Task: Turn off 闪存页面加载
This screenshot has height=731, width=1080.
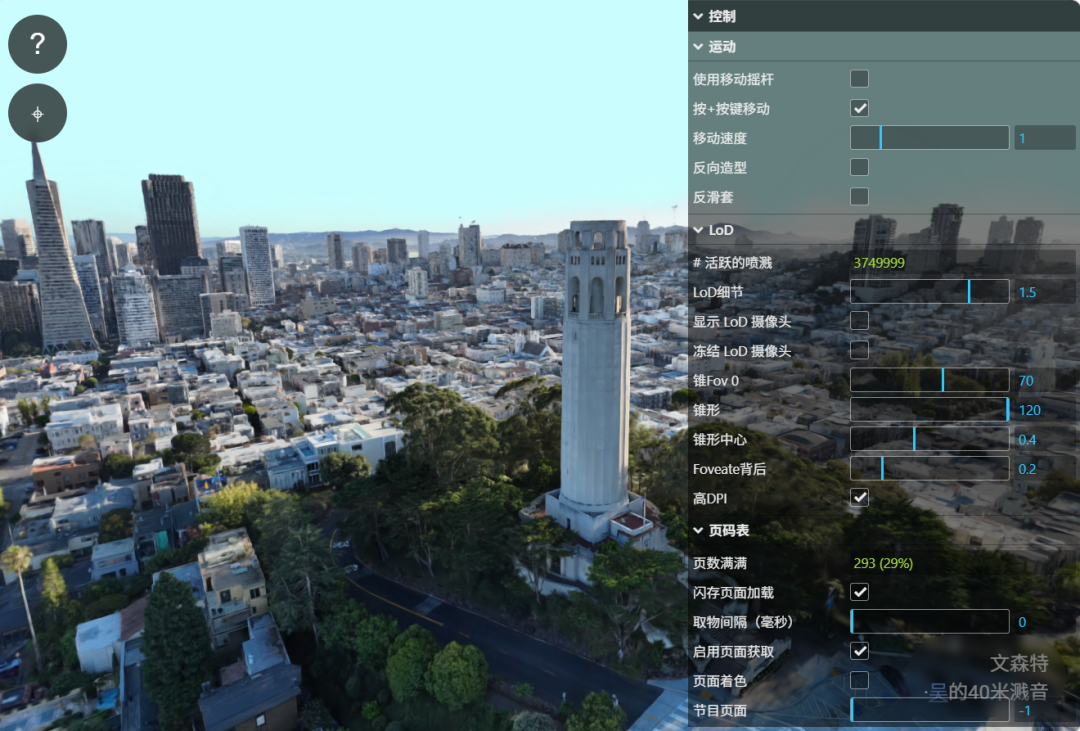Action: [859, 592]
